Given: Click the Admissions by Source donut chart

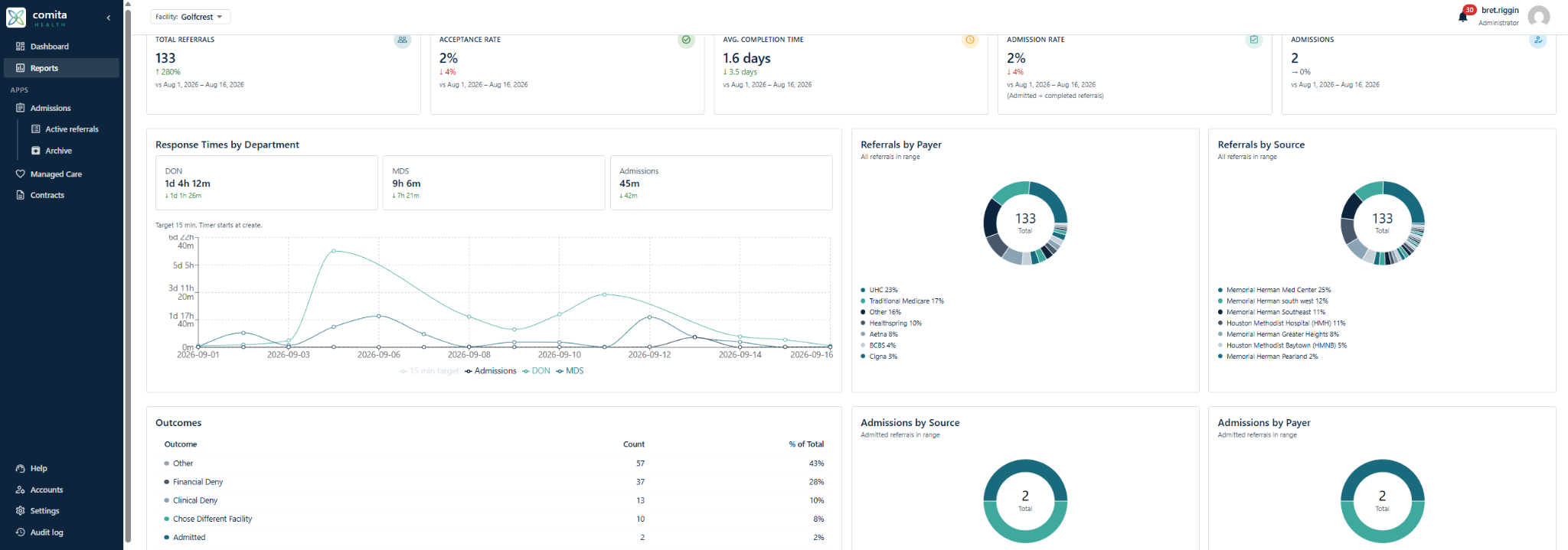Looking at the screenshot, I should [1025, 501].
